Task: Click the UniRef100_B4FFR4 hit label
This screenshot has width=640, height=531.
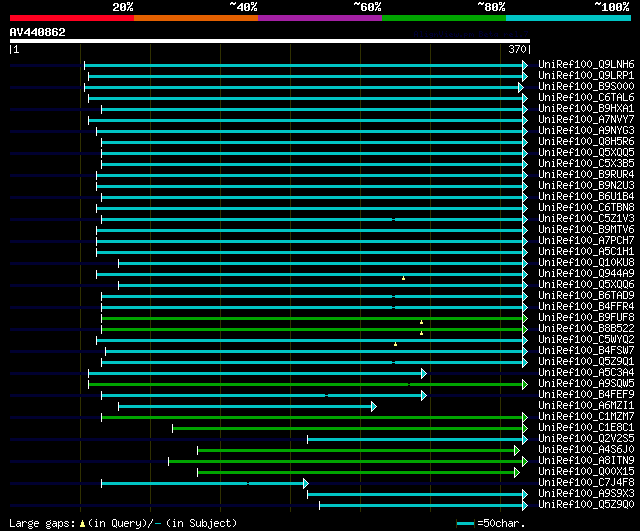Action: (x=586, y=307)
